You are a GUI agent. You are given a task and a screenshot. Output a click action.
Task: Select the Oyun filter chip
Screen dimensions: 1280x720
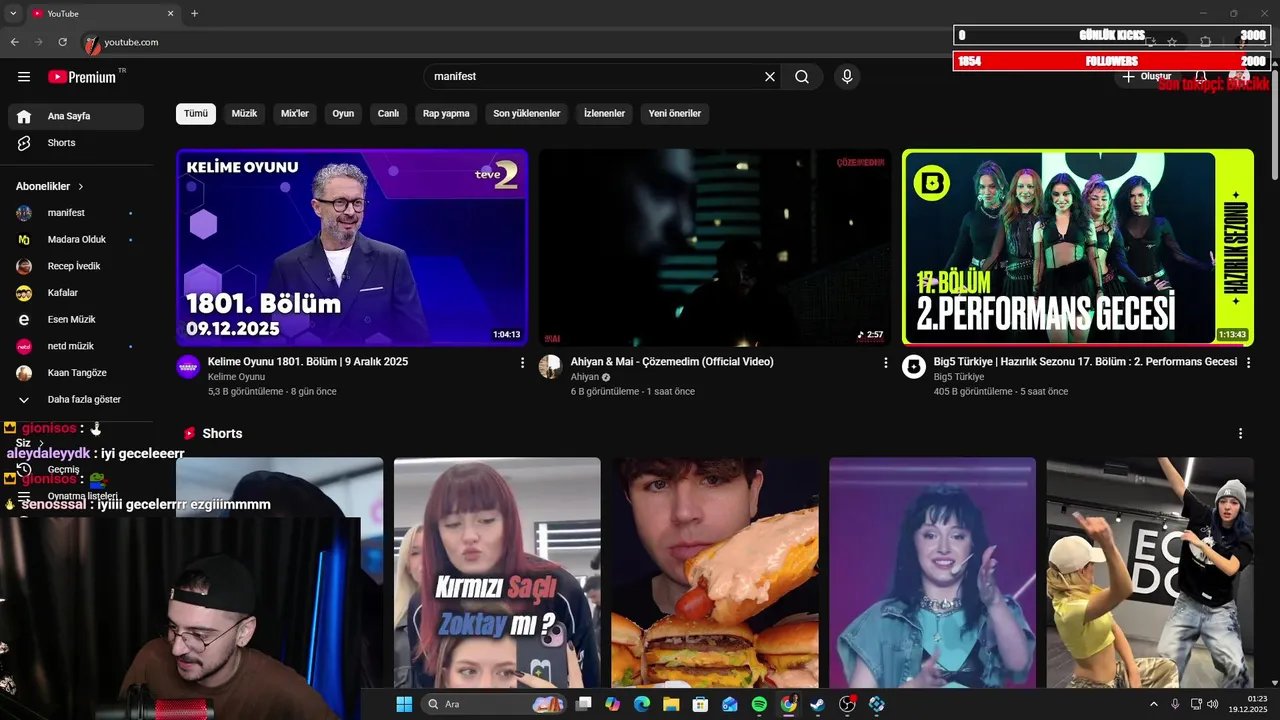coord(343,114)
